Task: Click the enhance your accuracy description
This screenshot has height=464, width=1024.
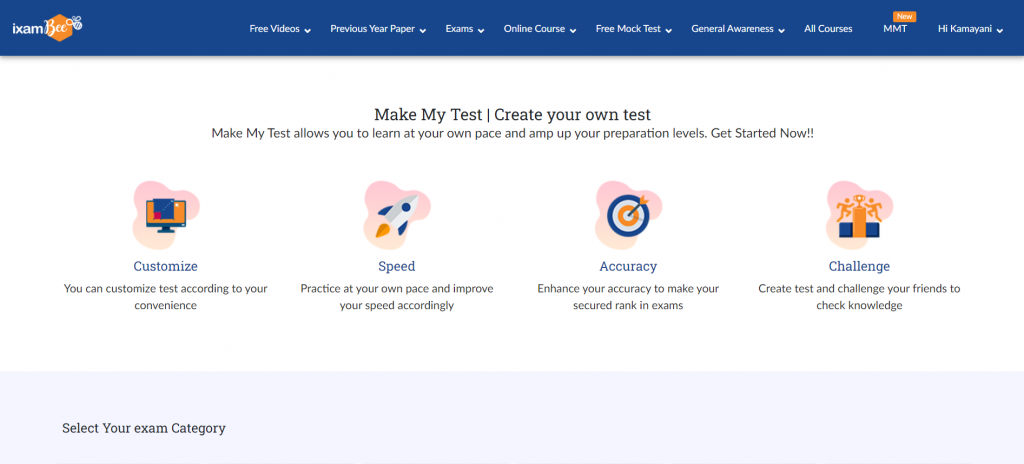Action: click(628, 297)
